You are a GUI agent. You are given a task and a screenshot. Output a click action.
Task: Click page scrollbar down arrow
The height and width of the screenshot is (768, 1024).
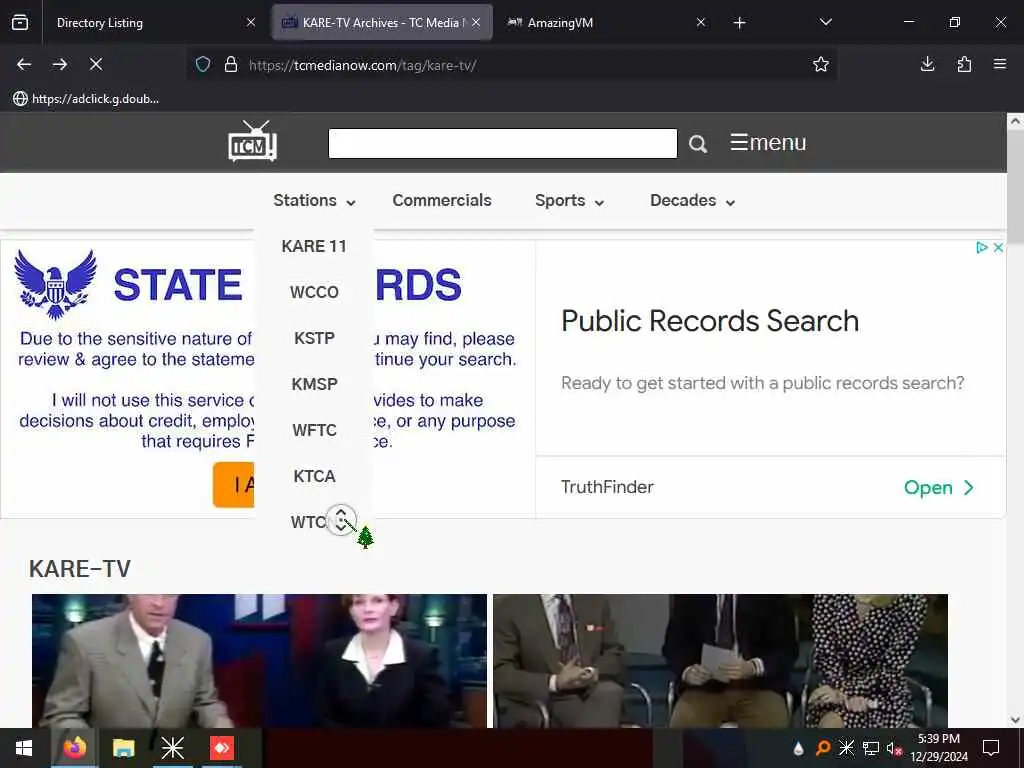coord(1015,720)
